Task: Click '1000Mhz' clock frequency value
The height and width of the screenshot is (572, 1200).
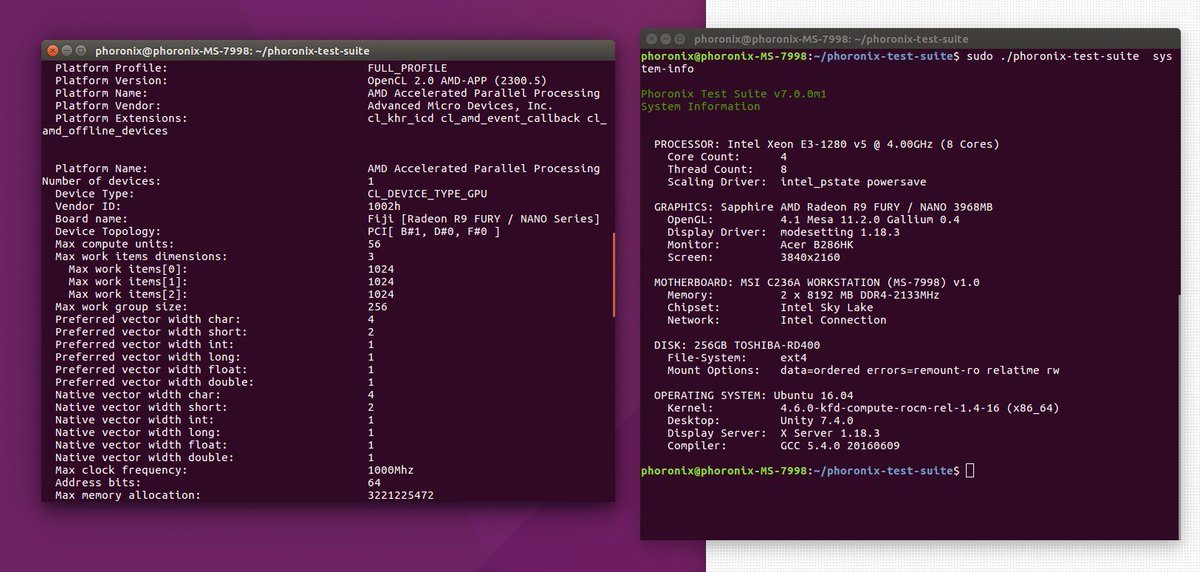Action: 391,470
